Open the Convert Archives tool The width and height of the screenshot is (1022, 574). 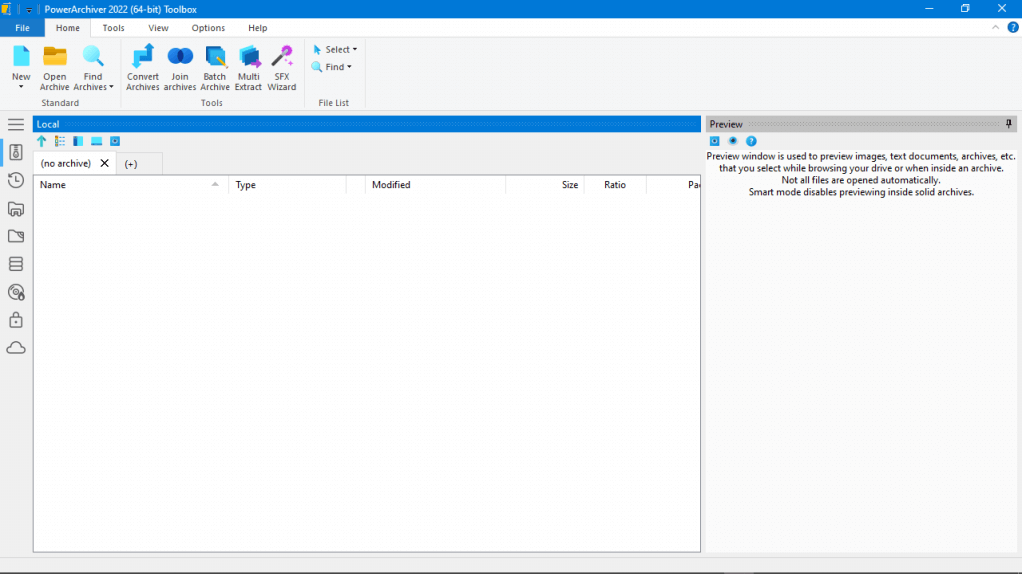tap(142, 67)
